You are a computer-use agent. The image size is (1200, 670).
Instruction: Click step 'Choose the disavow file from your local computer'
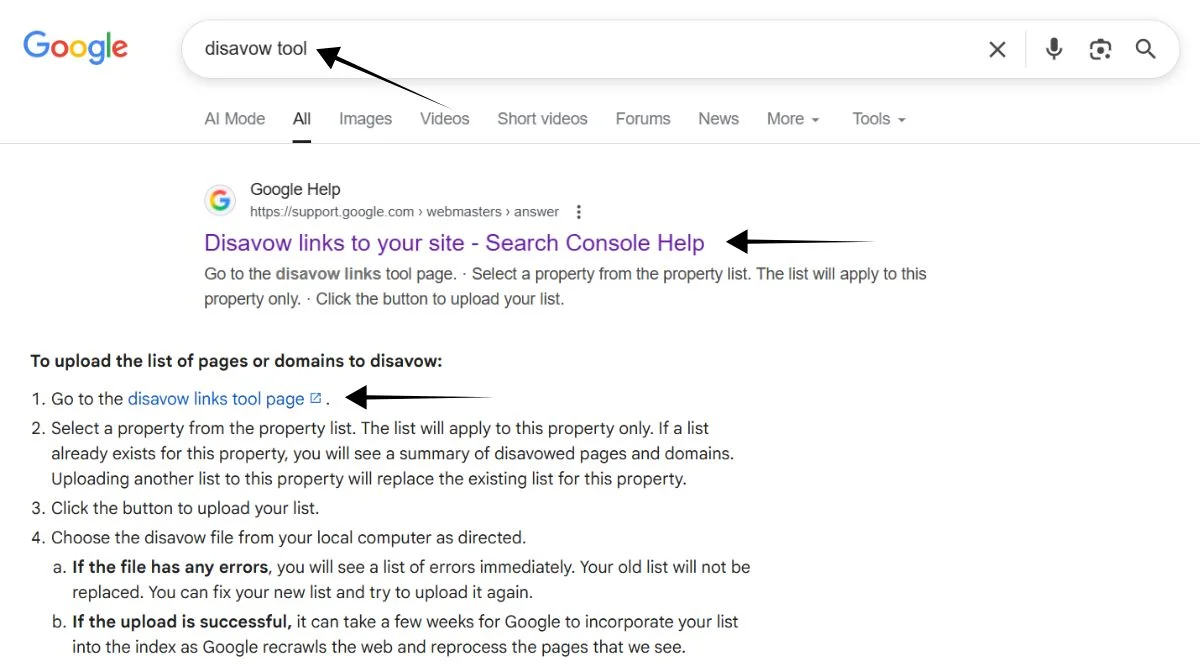(288, 537)
